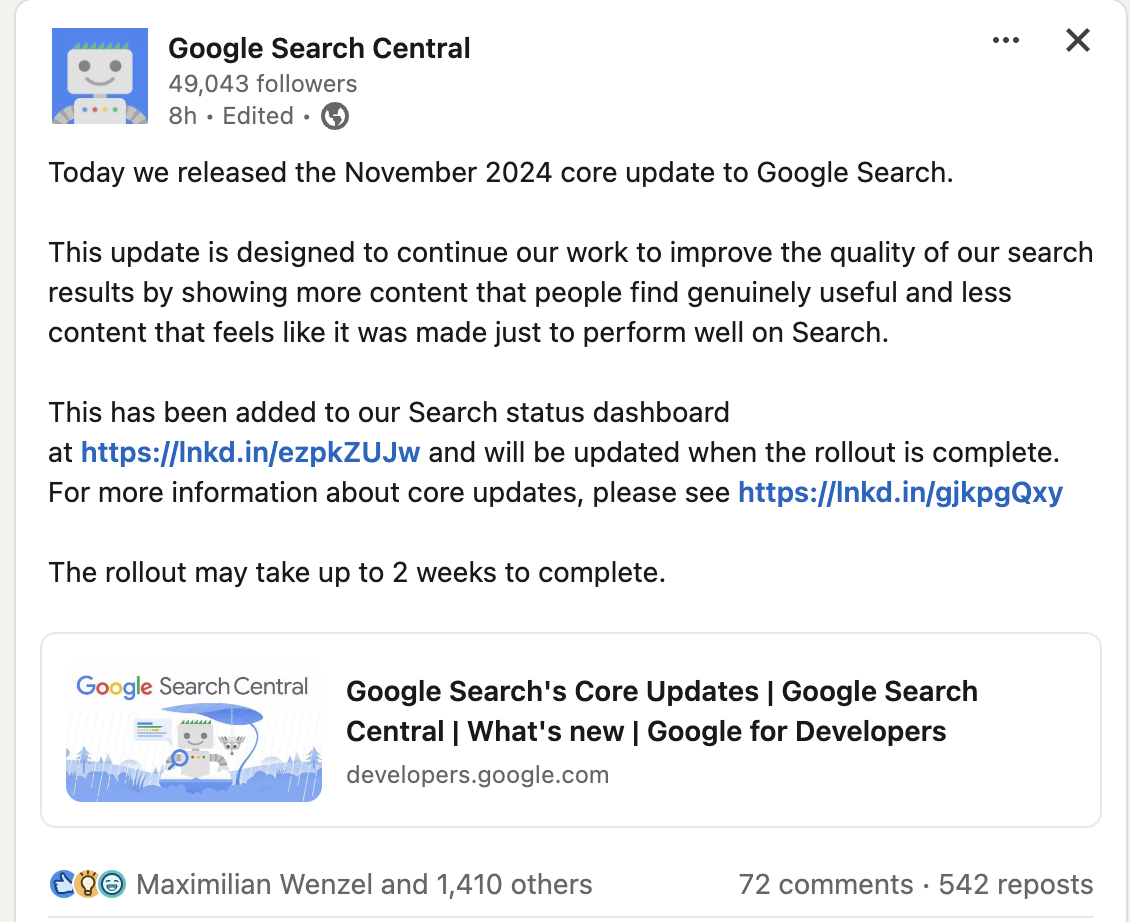Image resolution: width=1130 pixels, height=922 pixels.
Task: Click the globe public visibility icon
Action: [334, 116]
